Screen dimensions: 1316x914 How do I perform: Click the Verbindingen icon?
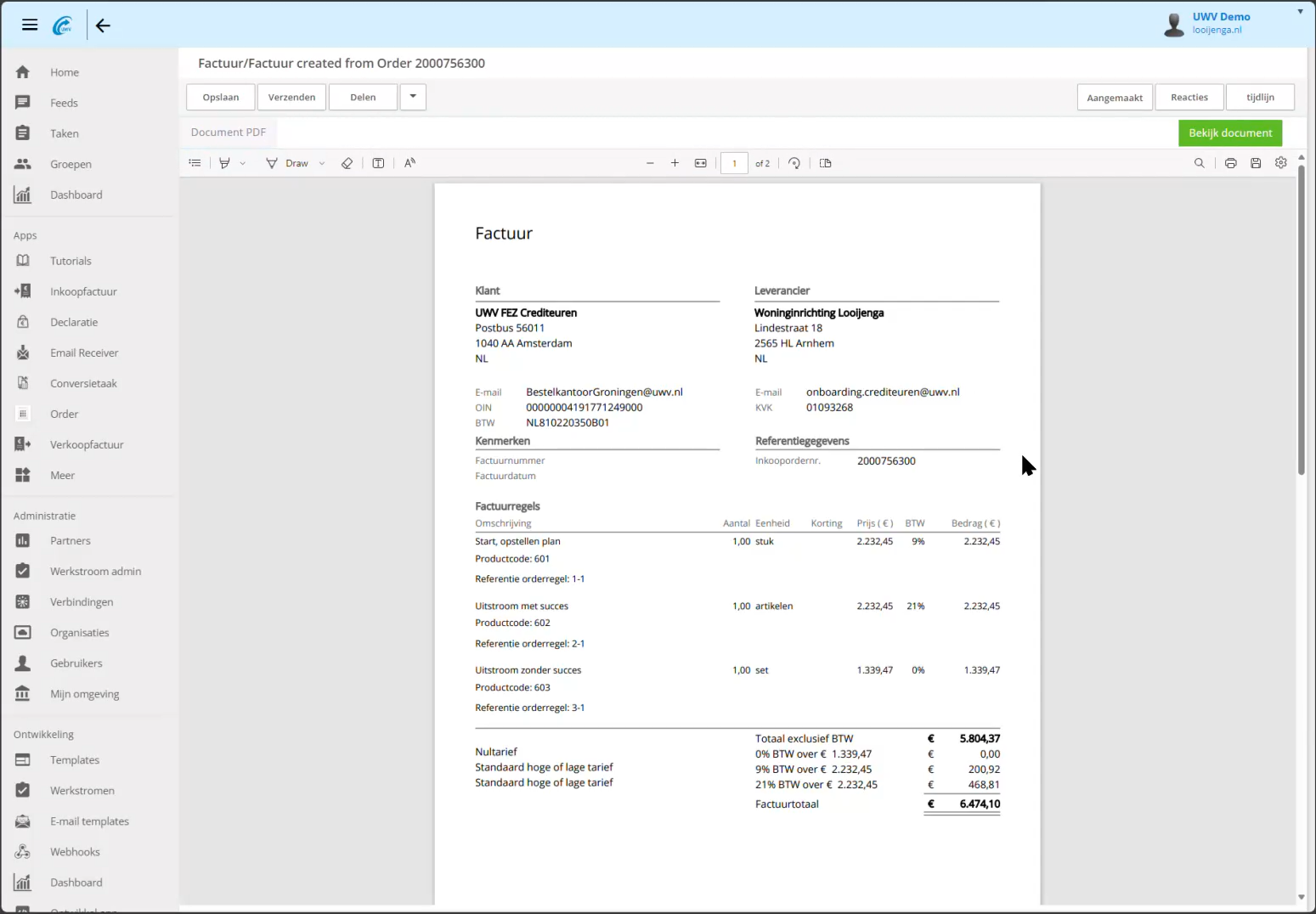point(23,601)
